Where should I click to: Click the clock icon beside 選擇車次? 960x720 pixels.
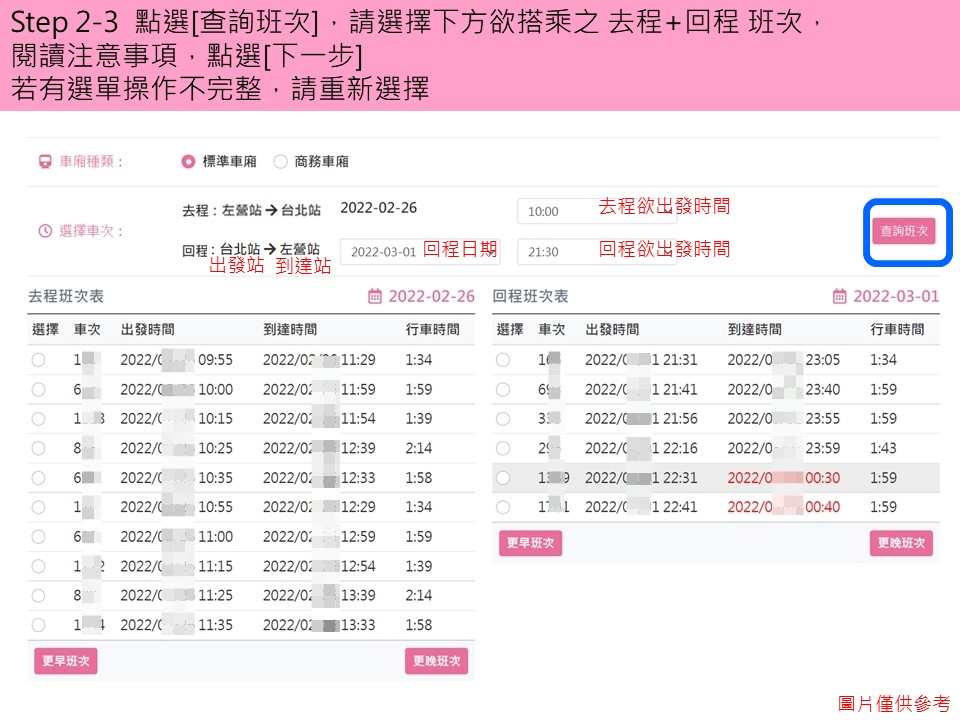[44, 231]
